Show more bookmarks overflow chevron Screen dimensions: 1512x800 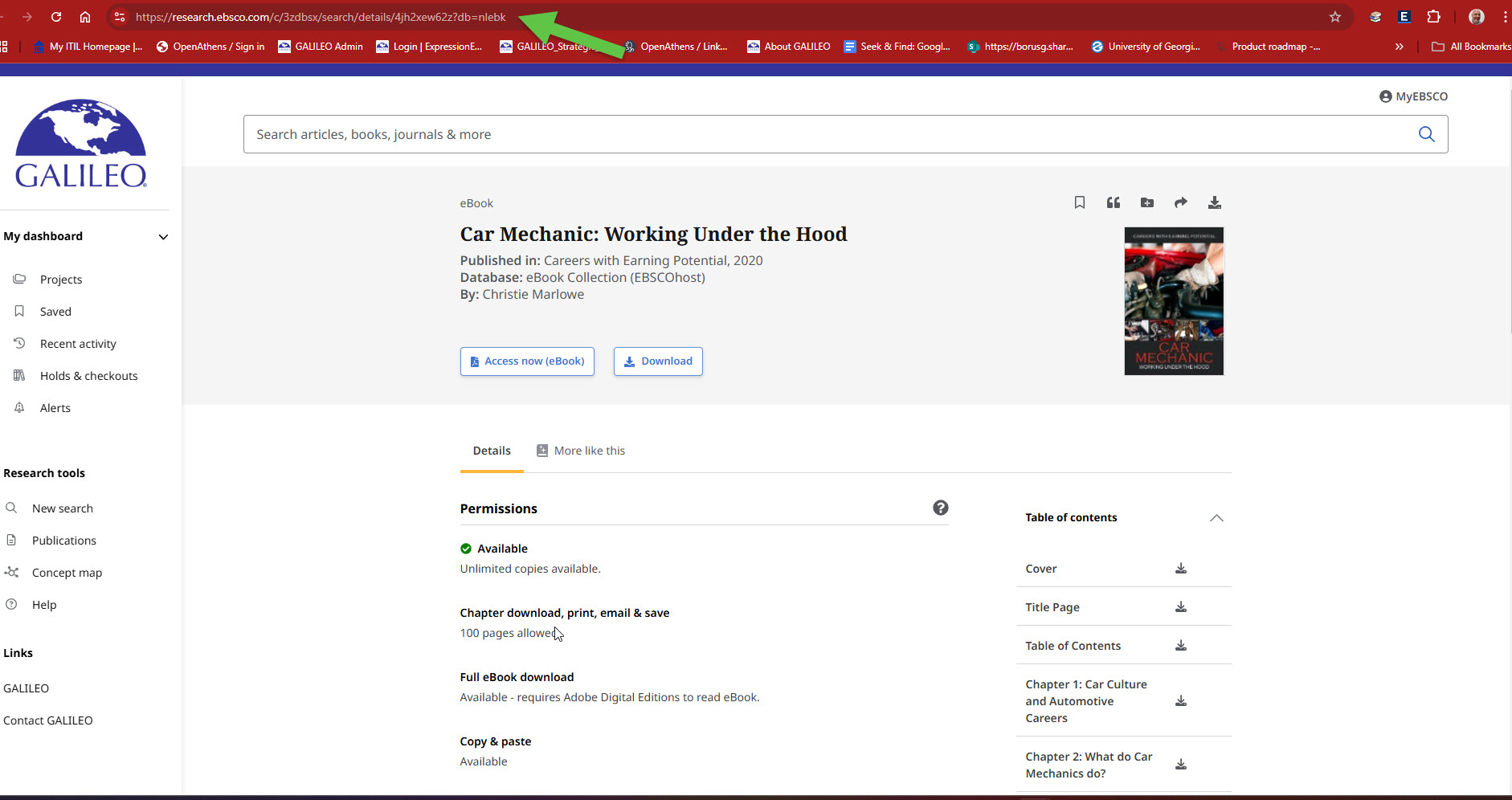point(1400,47)
